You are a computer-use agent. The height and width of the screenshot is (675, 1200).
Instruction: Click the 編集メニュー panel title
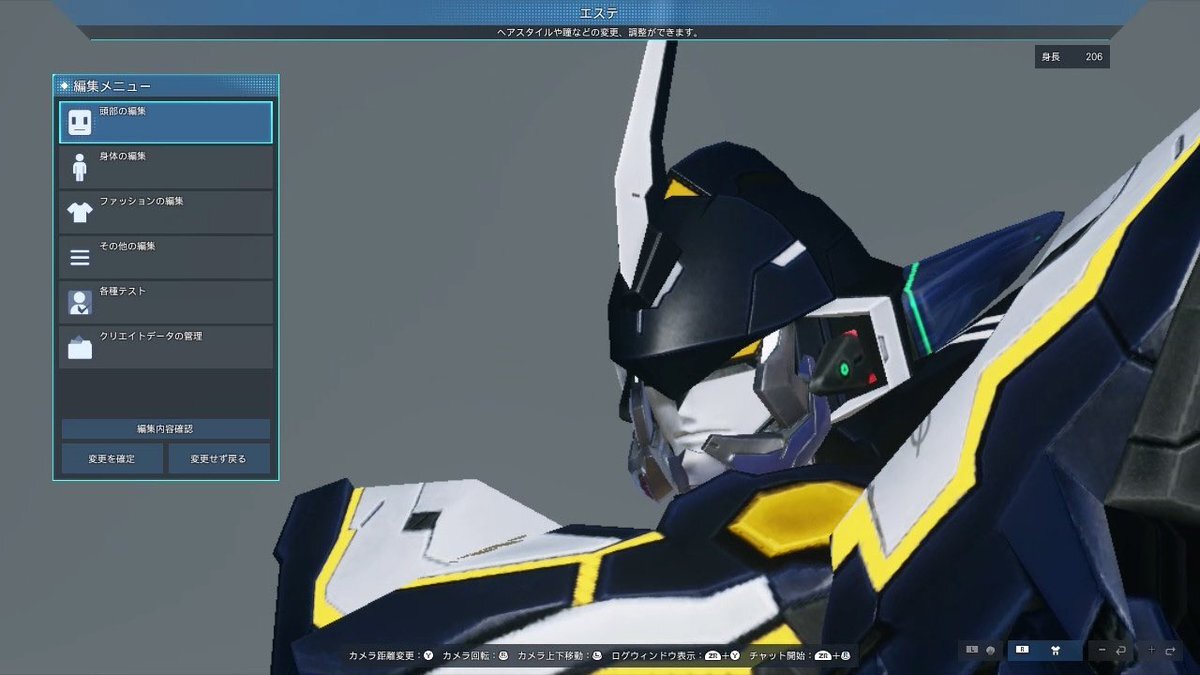[112, 86]
